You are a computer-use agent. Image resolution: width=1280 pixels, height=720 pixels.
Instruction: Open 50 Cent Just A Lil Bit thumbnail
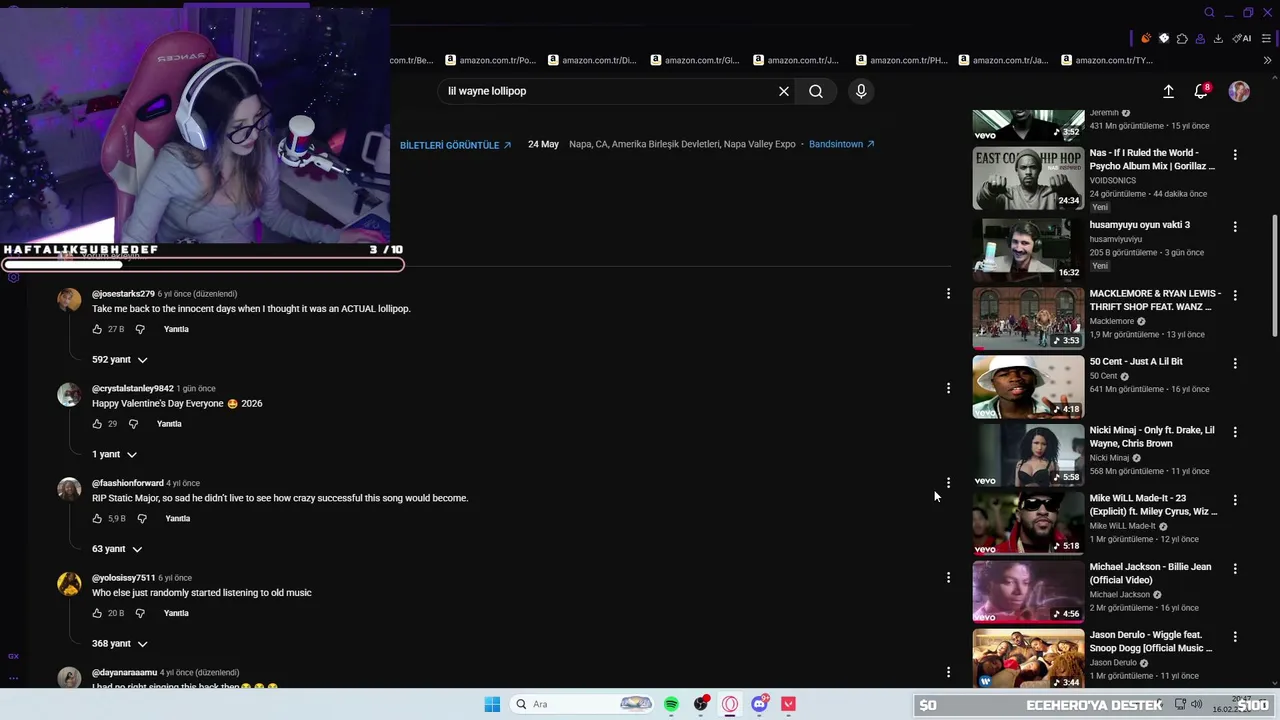pos(1028,386)
